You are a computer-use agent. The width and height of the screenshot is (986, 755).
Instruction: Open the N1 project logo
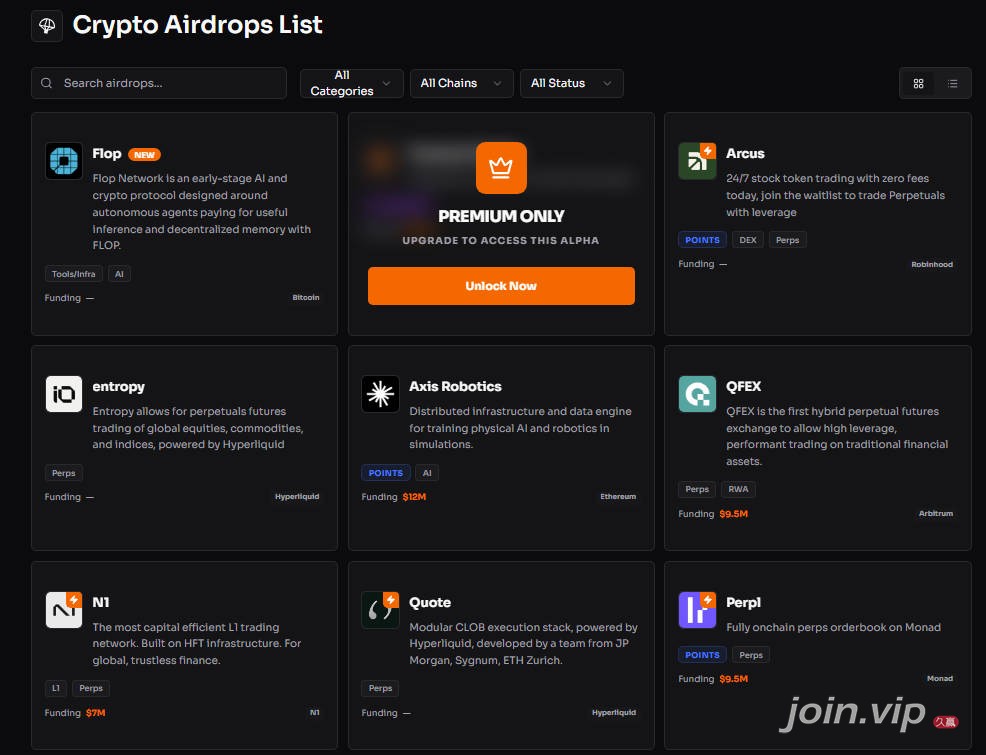click(x=64, y=610)
